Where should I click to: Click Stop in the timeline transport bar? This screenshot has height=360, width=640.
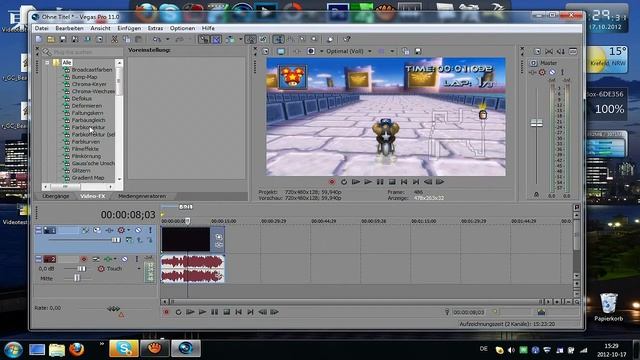click(227, 312)
